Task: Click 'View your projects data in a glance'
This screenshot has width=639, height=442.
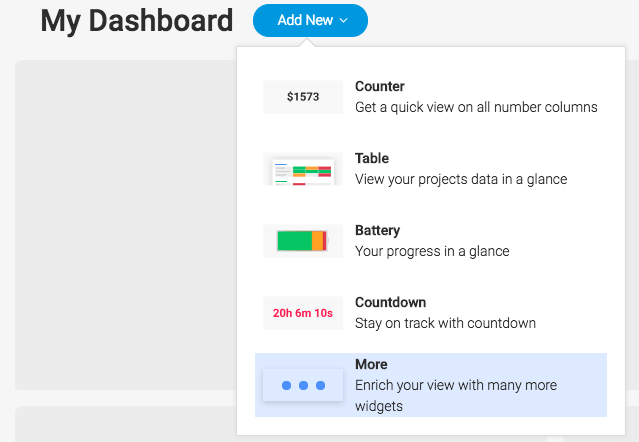Action: 461,179
